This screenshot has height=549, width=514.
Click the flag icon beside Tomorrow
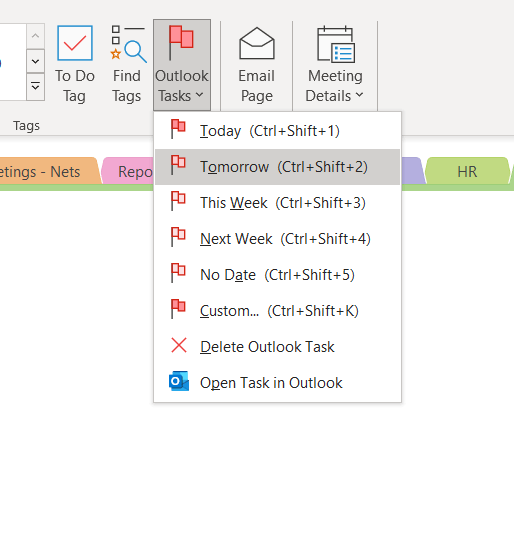pos(178,165)
